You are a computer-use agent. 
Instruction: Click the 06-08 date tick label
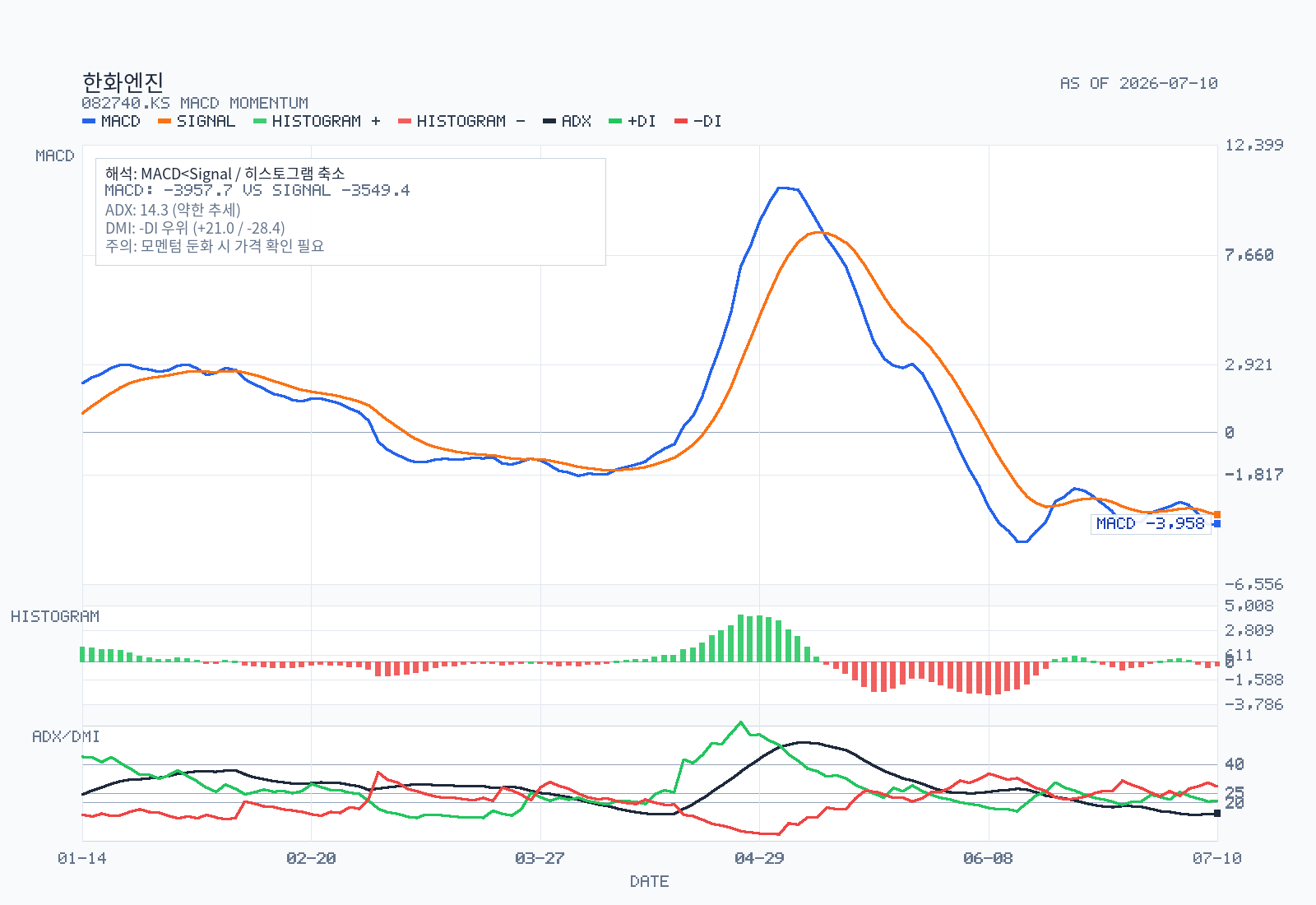[x=988, y=858]
